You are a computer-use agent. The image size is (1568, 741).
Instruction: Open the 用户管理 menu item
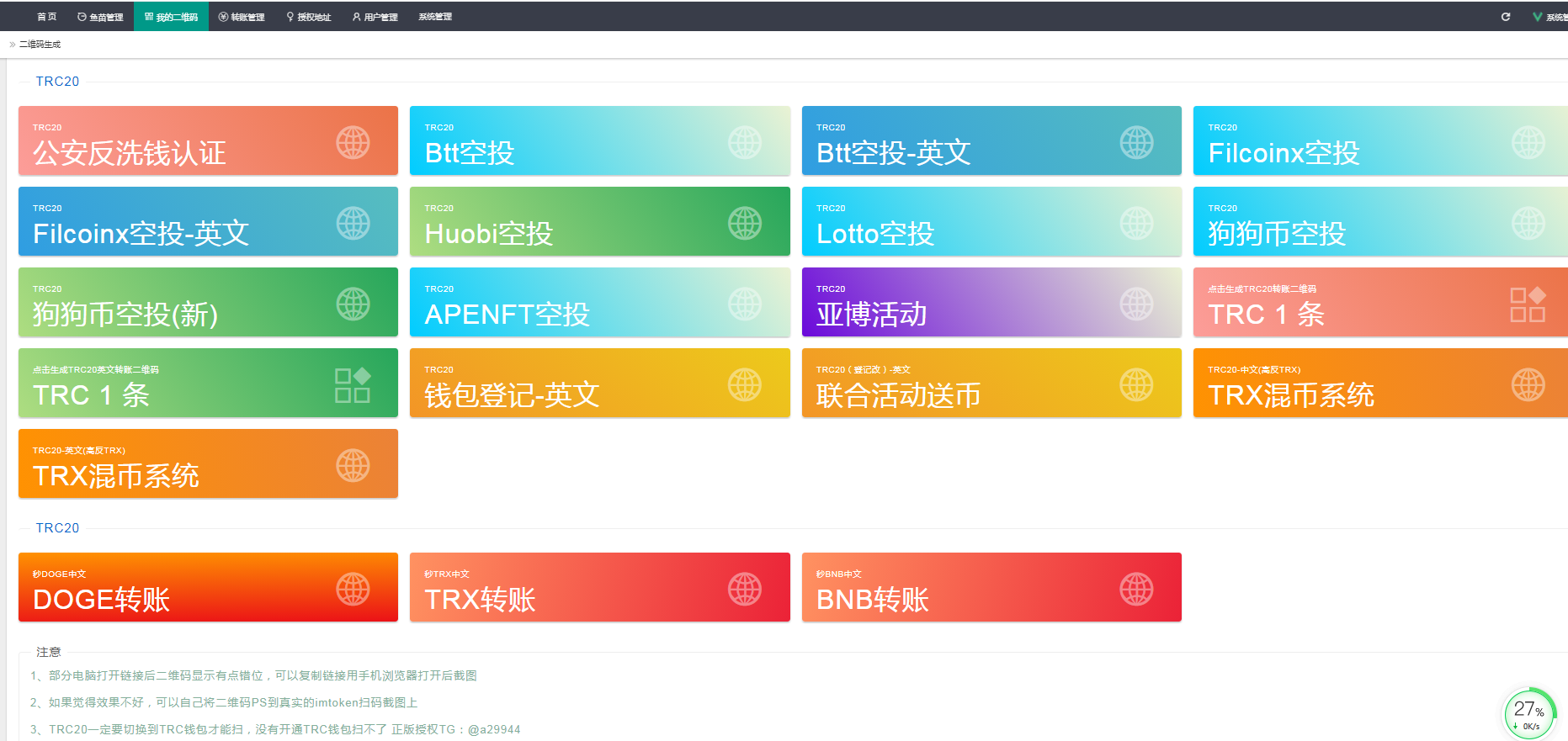(375, 17)
